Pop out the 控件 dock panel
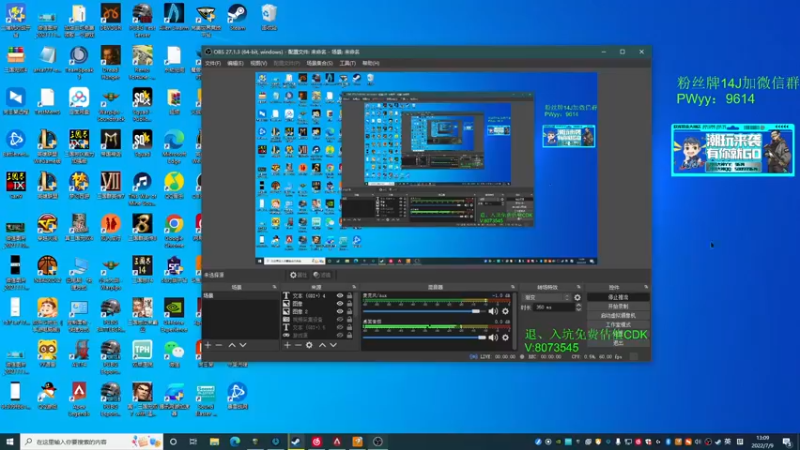Image resolution: width=800 pixels, height=450 pixels. coord(646,287)
